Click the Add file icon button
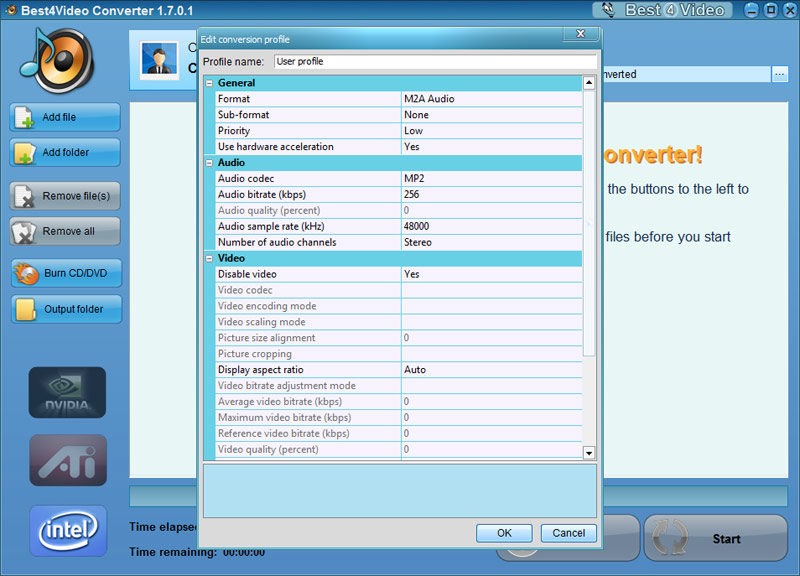Screen dimensions: 800x576 (x=65, y=117)
